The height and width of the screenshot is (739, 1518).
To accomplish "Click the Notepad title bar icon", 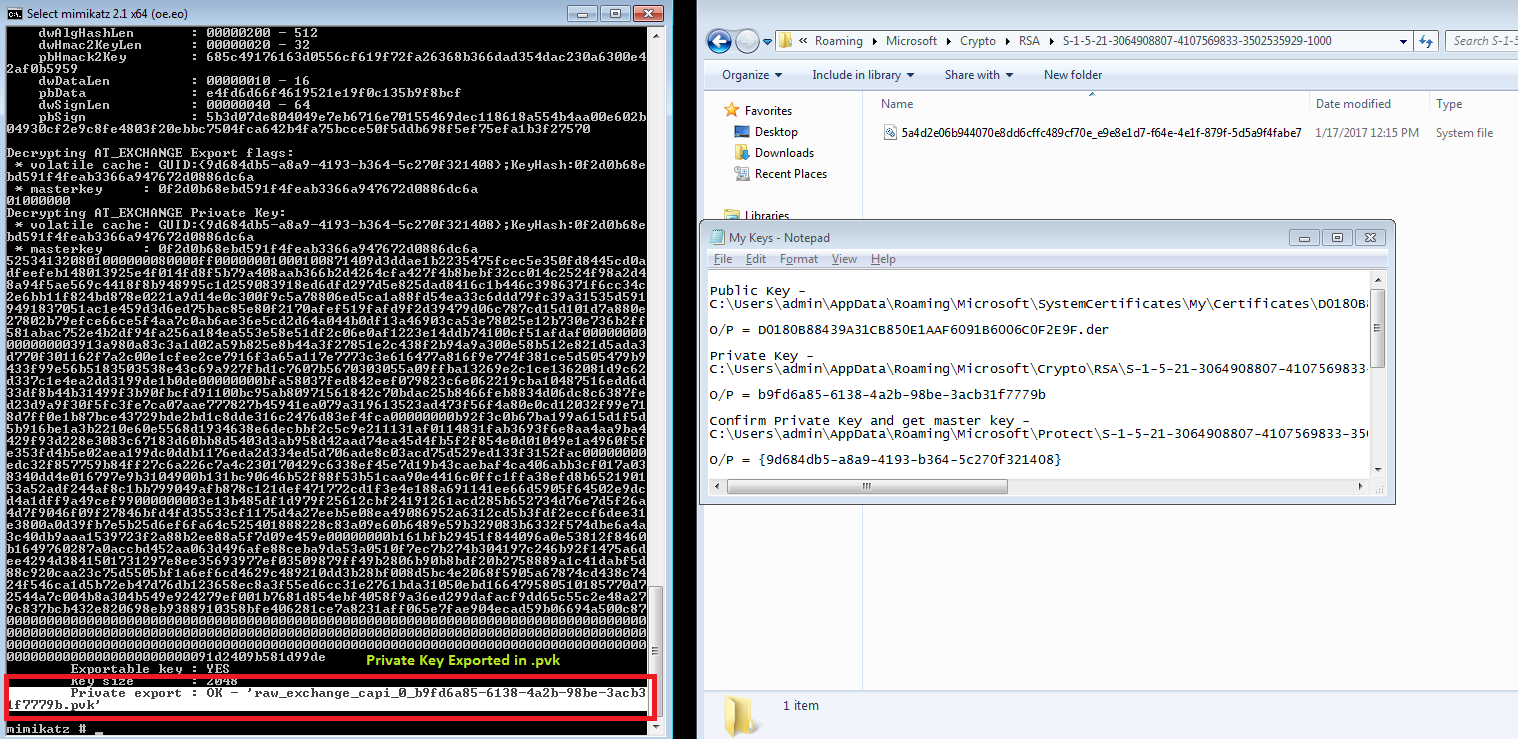I will coord(717,237).
